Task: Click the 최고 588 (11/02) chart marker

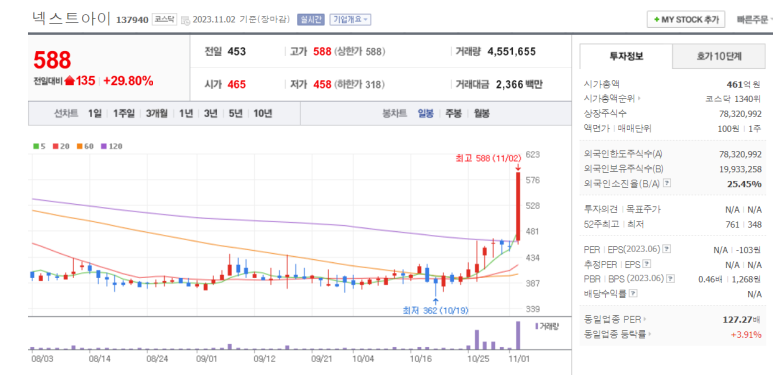Action: coord(489,158)
